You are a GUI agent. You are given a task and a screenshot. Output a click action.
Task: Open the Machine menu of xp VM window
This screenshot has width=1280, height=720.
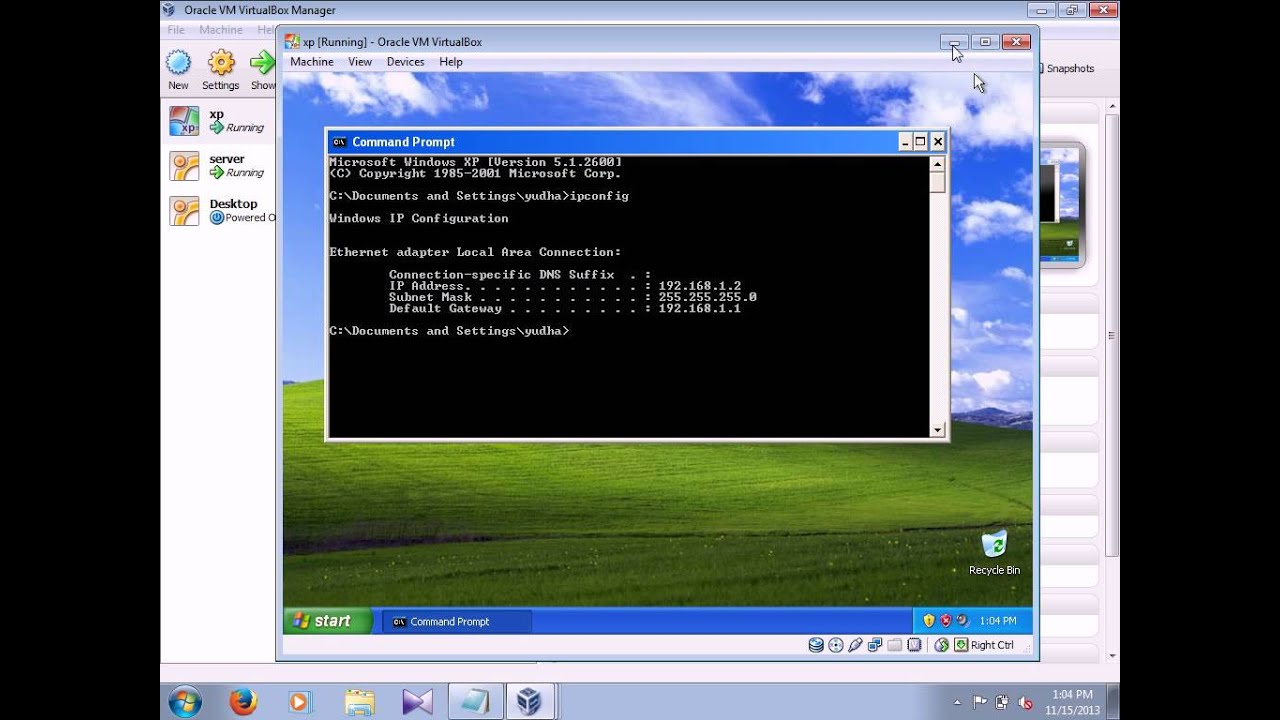click(x=312, y=62)
